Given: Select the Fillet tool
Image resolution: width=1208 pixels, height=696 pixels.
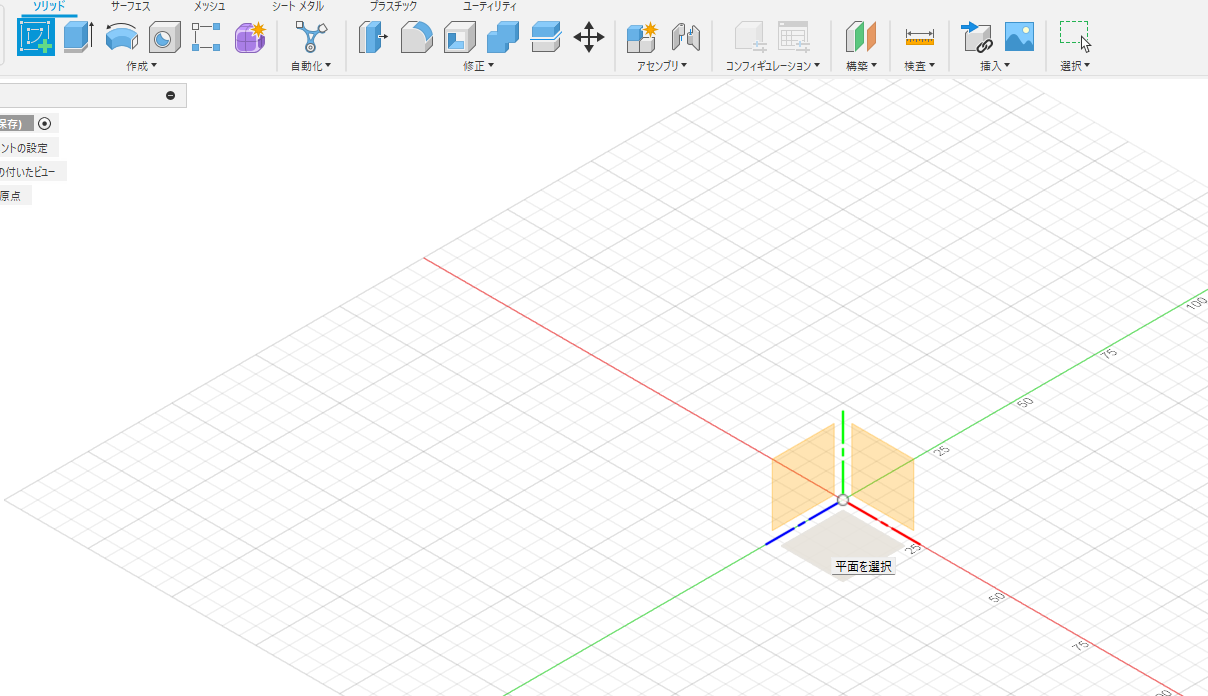Looking at the screenshot, I should point(416,38).
